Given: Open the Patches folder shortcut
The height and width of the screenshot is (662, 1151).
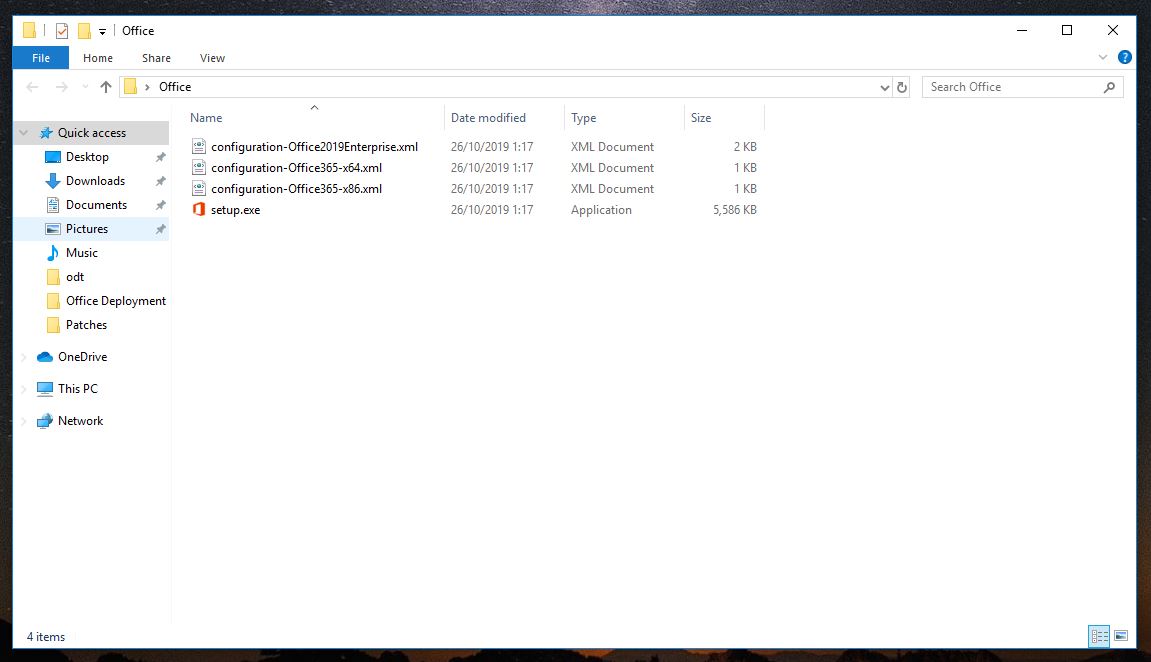Looking at the screenshot, I should pos(86,325).
